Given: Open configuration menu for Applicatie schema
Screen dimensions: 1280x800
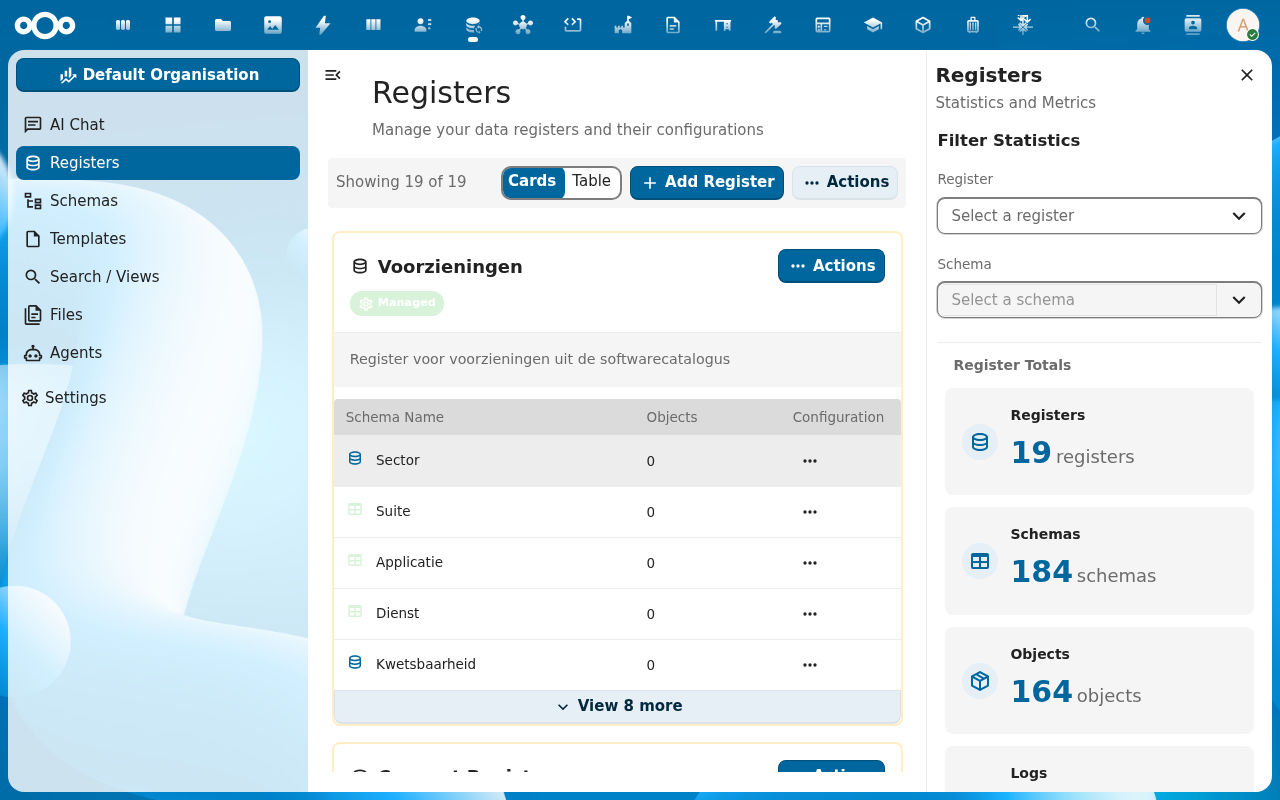Looking at the screenshot, I should click(810, 563).
